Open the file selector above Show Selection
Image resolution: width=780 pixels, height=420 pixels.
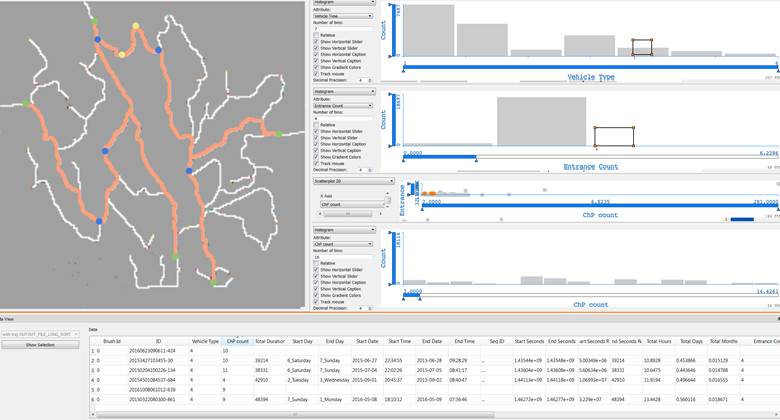click(39, 334)
